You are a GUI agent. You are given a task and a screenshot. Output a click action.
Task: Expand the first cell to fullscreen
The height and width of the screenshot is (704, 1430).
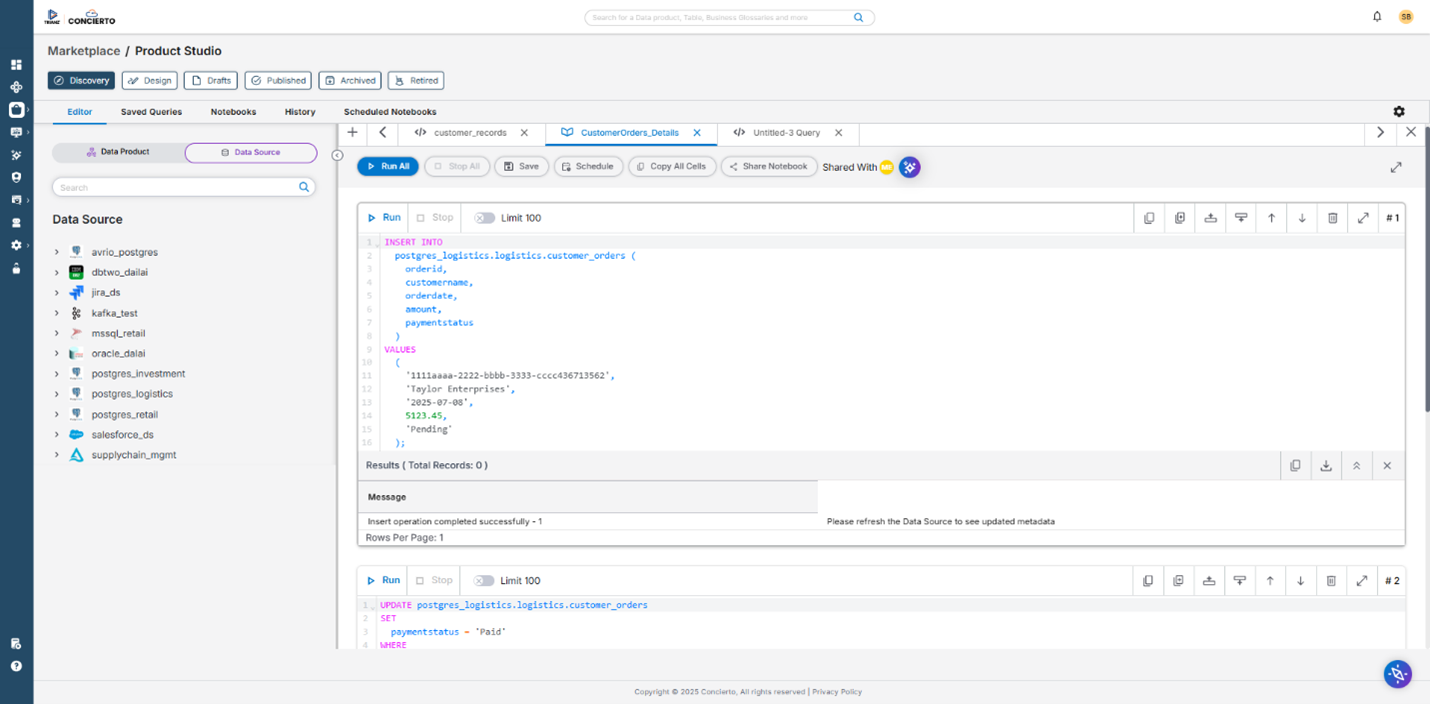[1363, 217]
